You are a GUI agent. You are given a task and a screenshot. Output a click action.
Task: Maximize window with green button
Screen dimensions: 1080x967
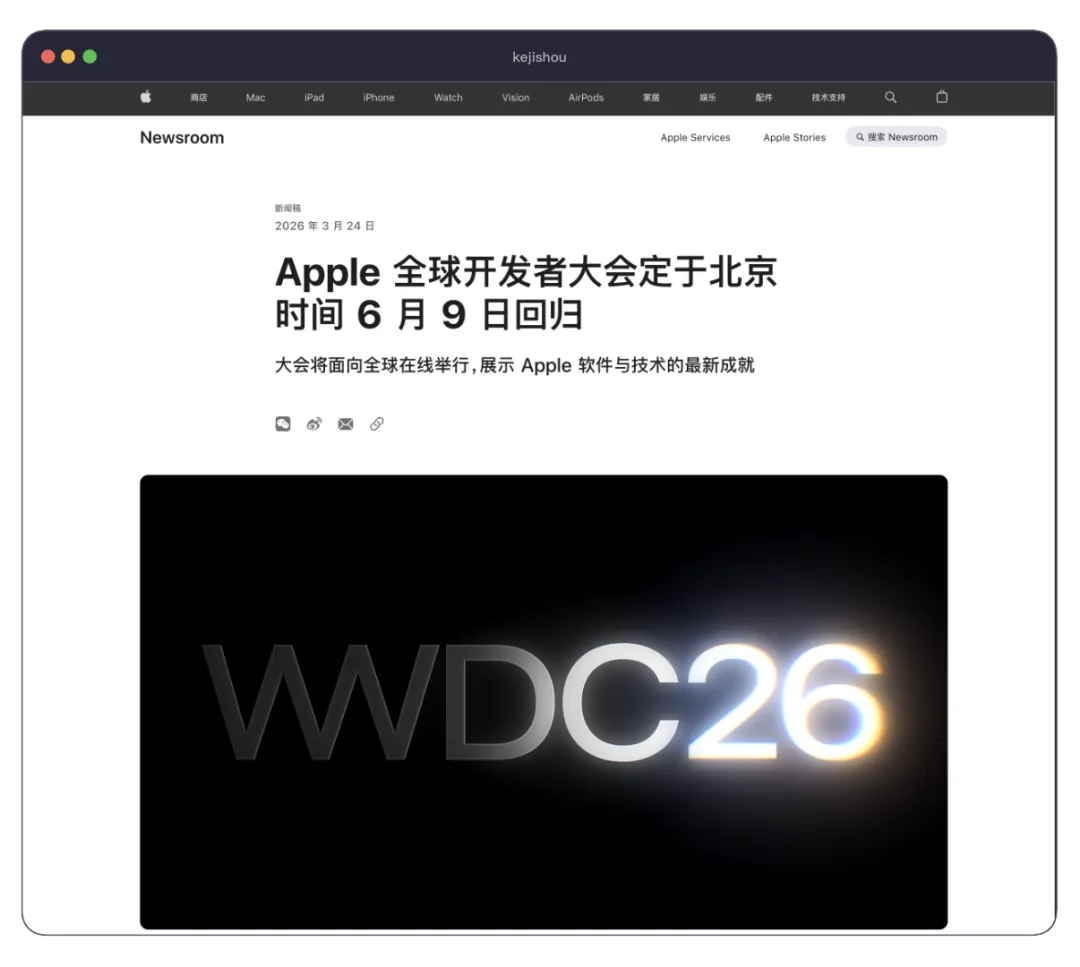pyautogui.click(x=90, y=56)
